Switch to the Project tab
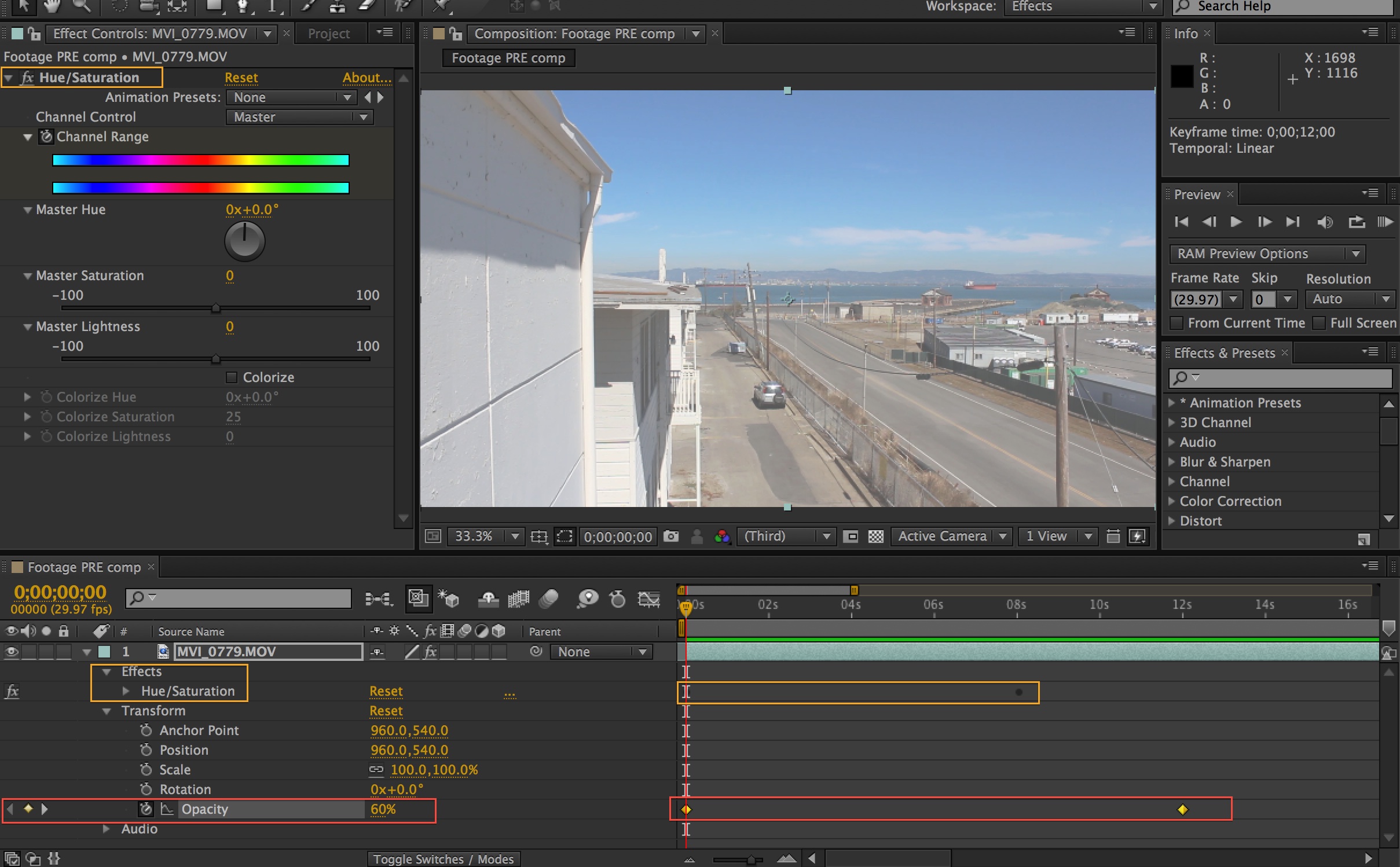The height and width of the screenshot is (867, 1400). pyautogui.click(x=328, y=34)
